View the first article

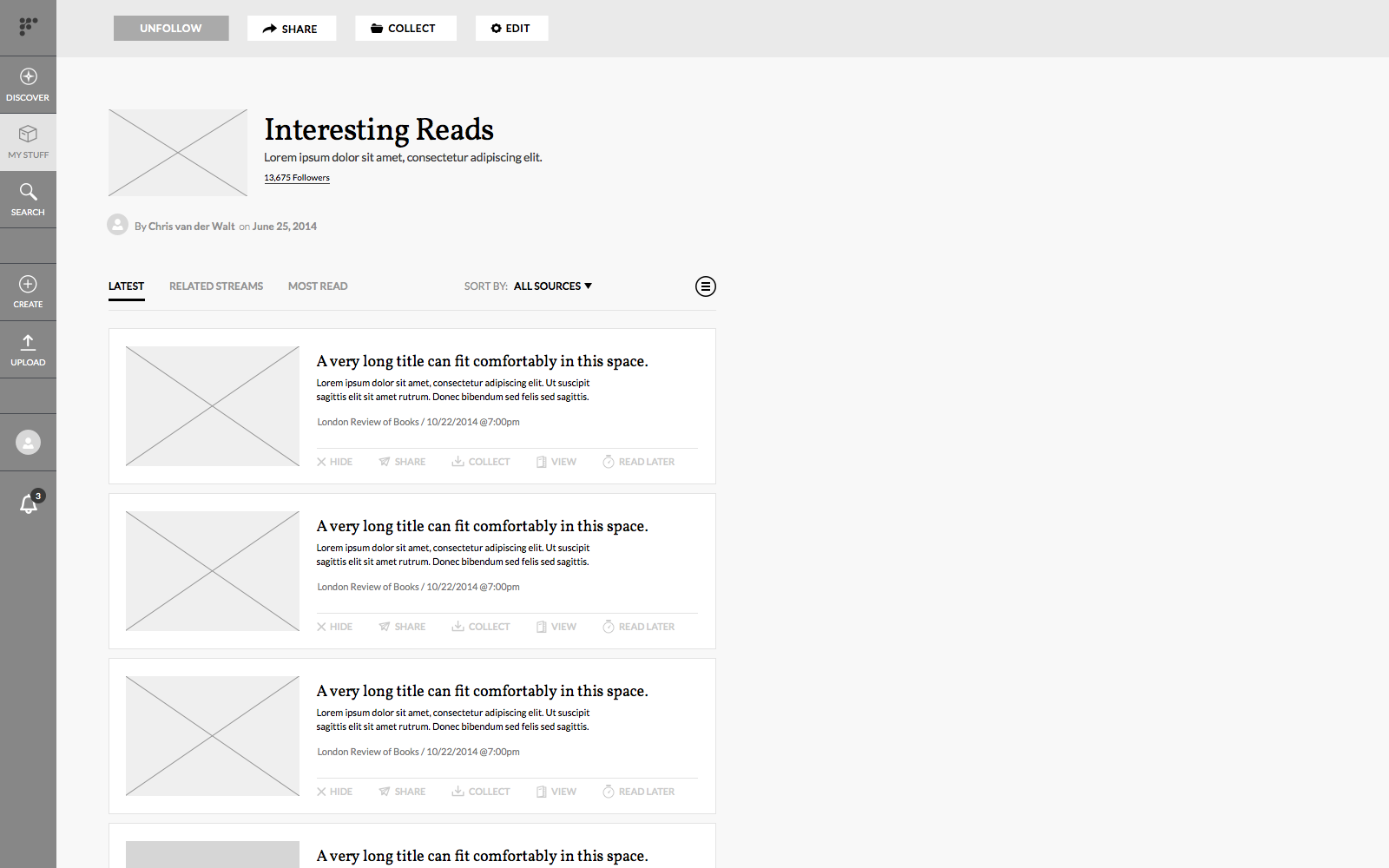click(x=556, y=462)
